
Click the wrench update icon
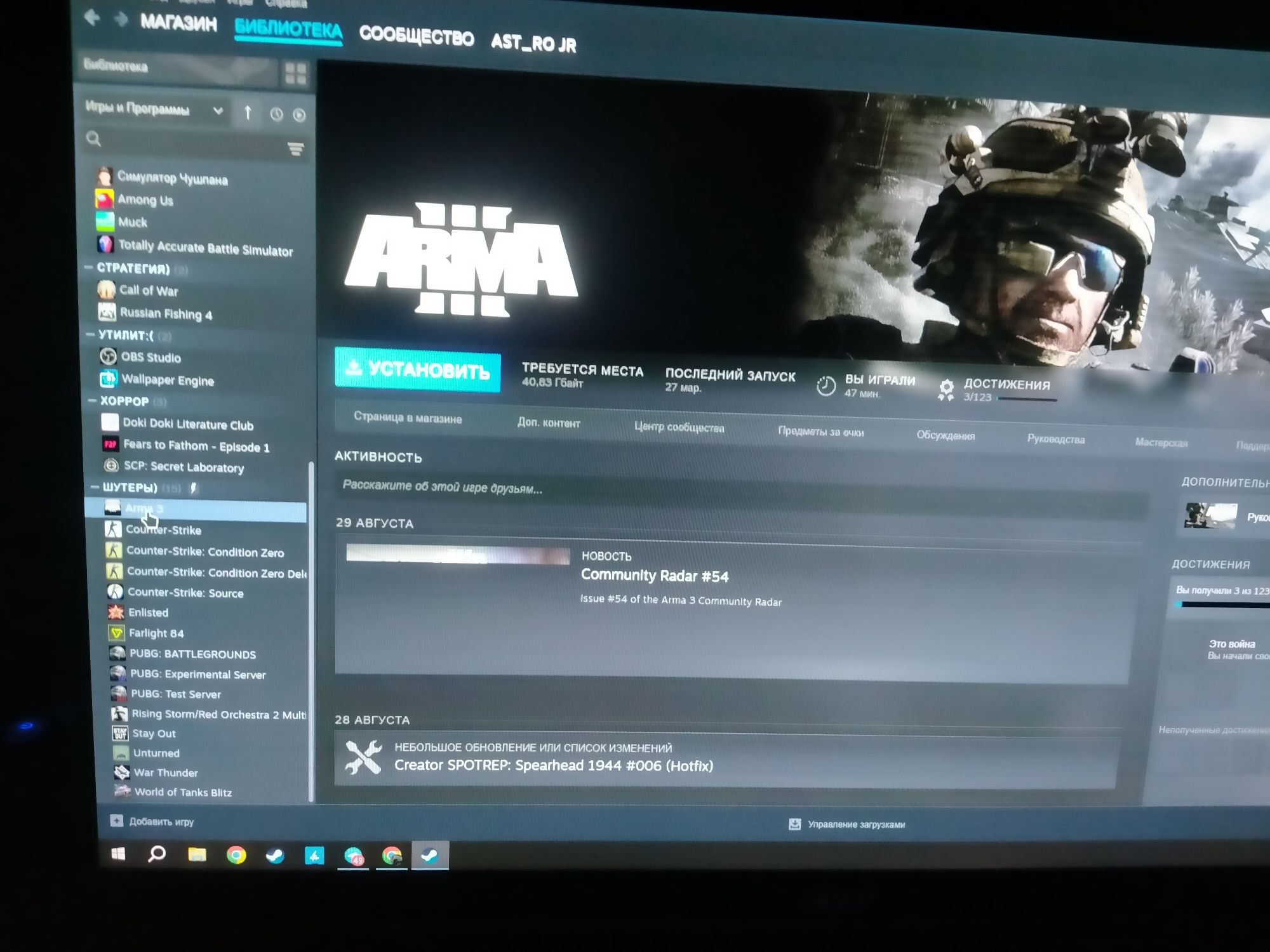pos(363,757)
